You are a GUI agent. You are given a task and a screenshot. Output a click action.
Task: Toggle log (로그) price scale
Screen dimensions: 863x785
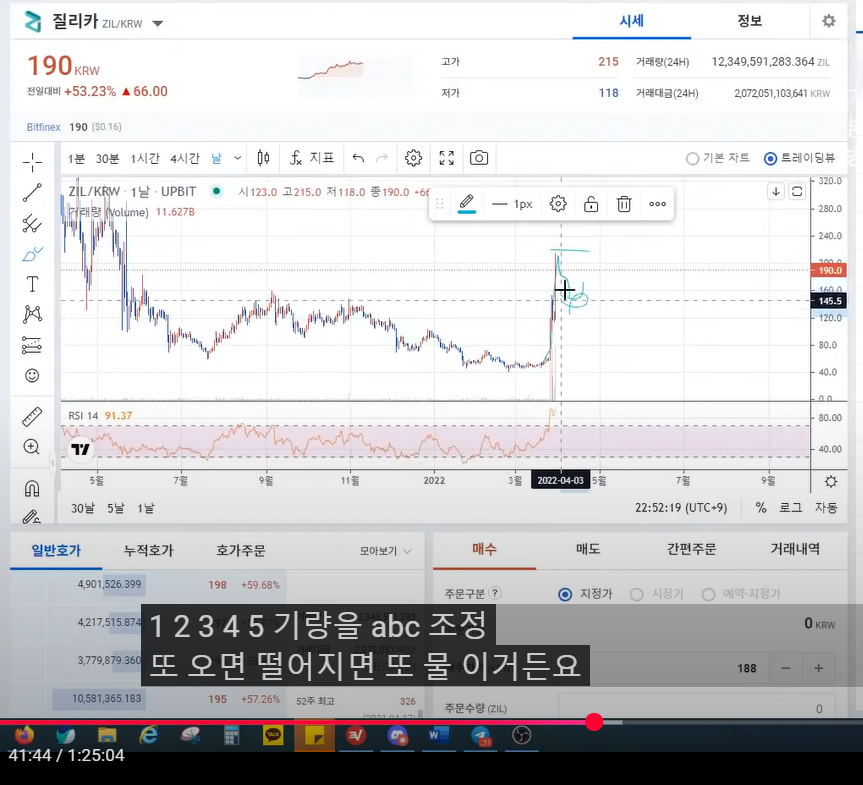coord(791,508)
